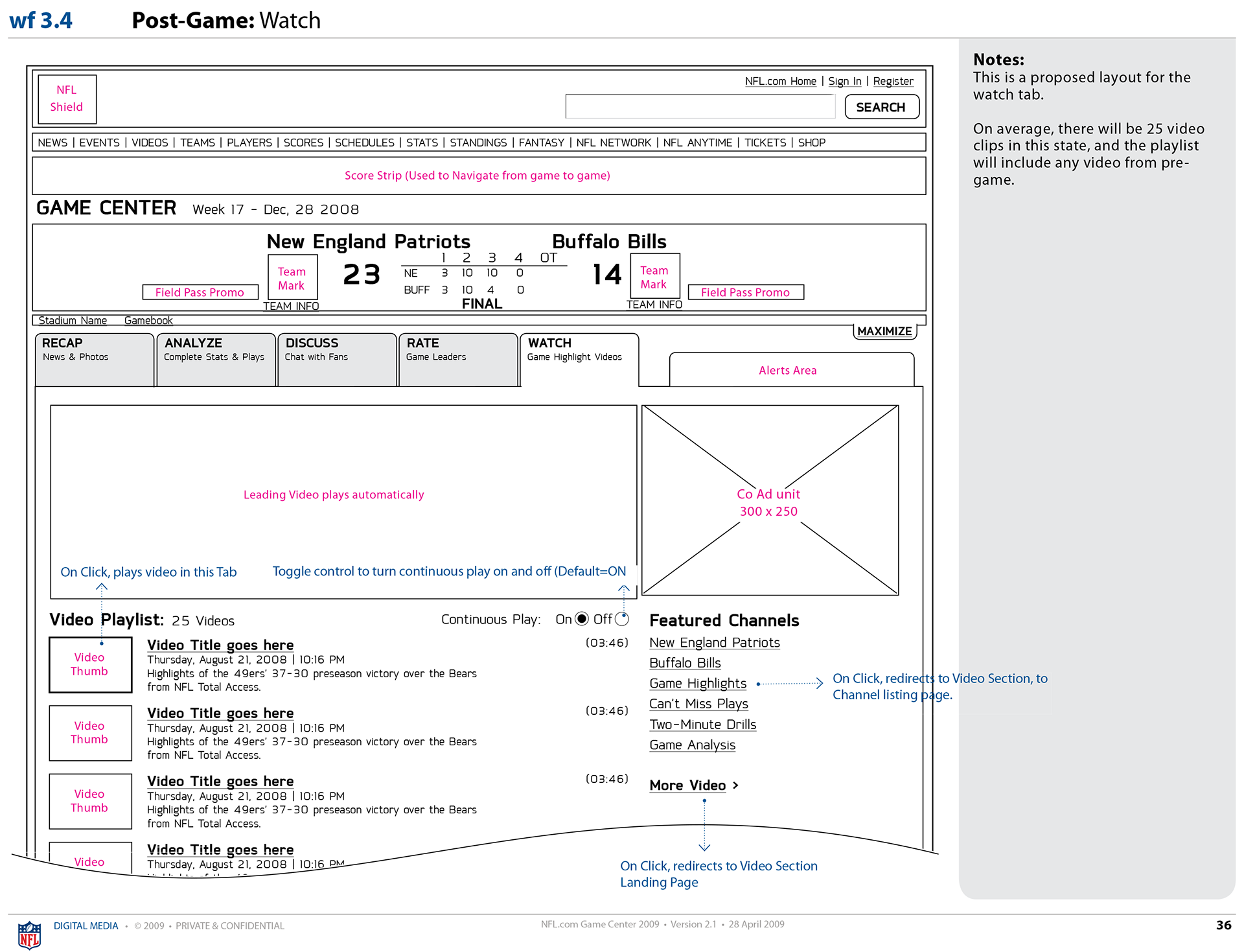Screen dimensions: 1244x952
Task: Click the Register link
Action: click(x=893, y=81)
